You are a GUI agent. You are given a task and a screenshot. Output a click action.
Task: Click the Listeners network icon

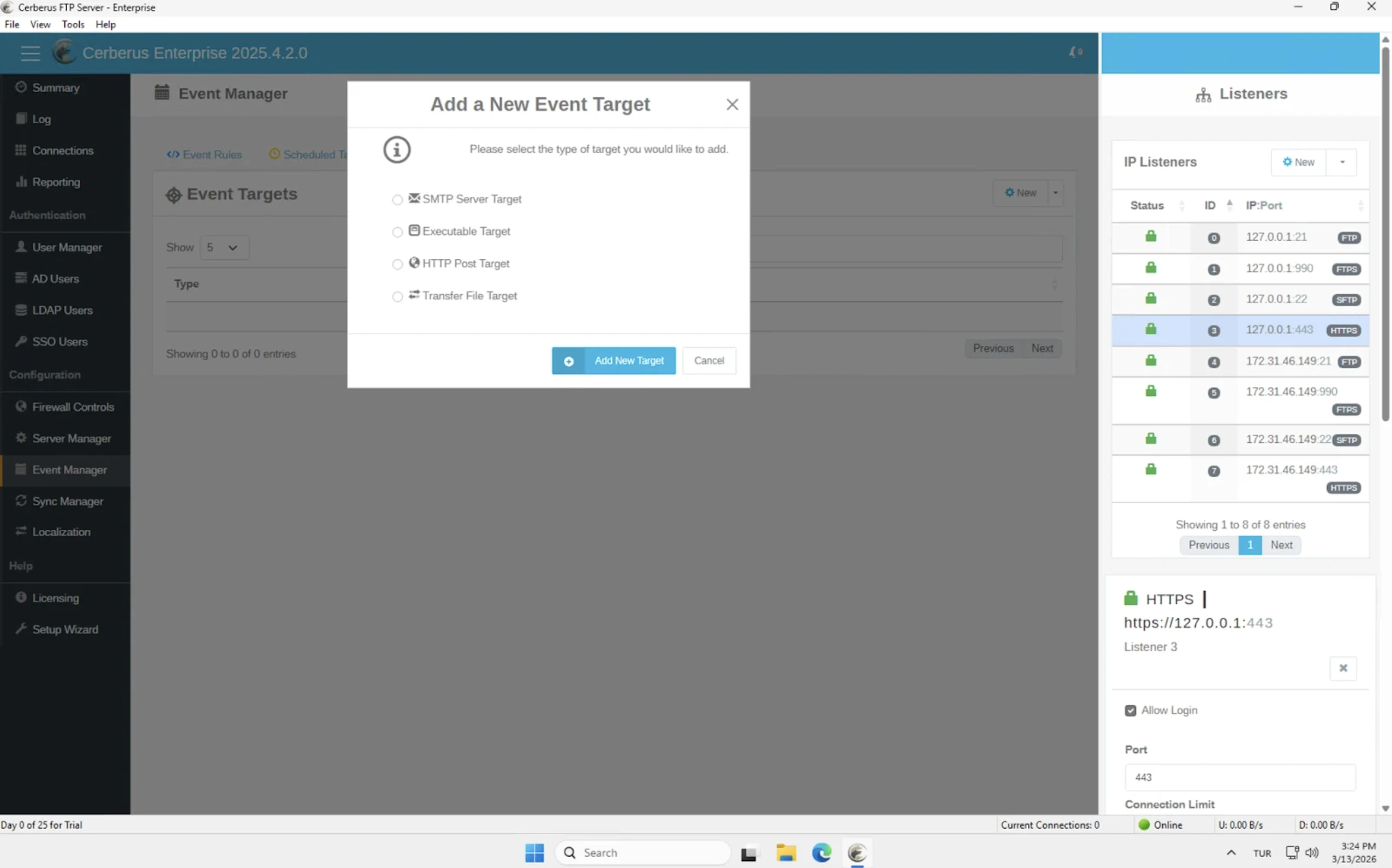1203,95
